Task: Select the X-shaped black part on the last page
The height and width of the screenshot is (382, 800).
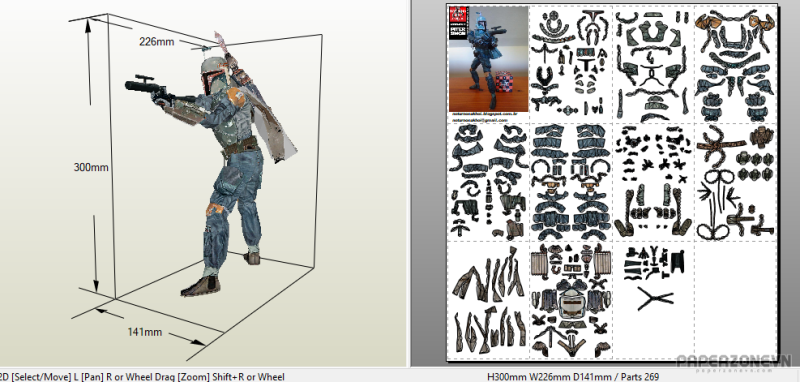Action: [655, 298]
